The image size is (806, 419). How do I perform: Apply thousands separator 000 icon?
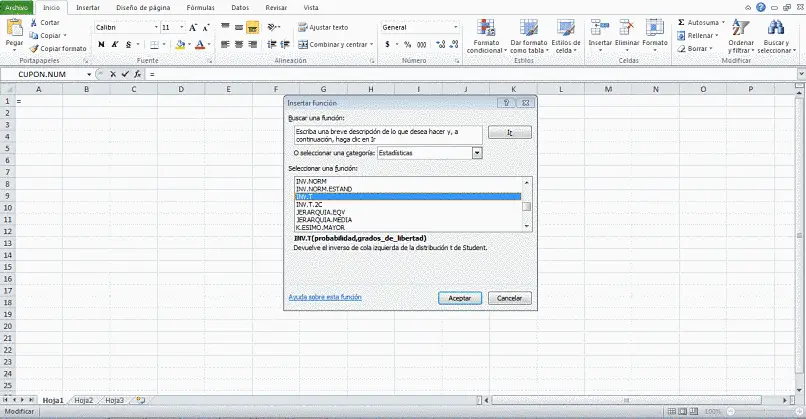422,45
